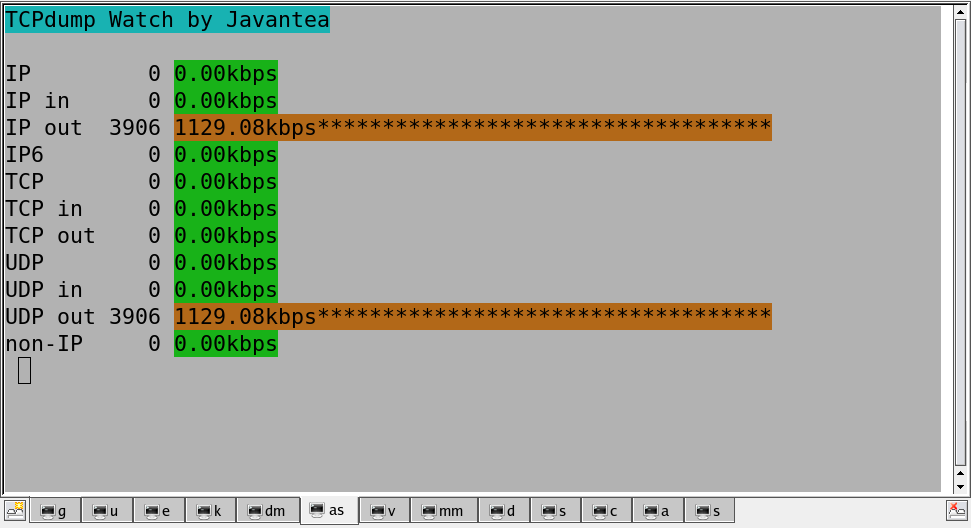The image size is (971, 528).
Task: Click the "UDP out" row label
Action: click(x=50, y=317)
